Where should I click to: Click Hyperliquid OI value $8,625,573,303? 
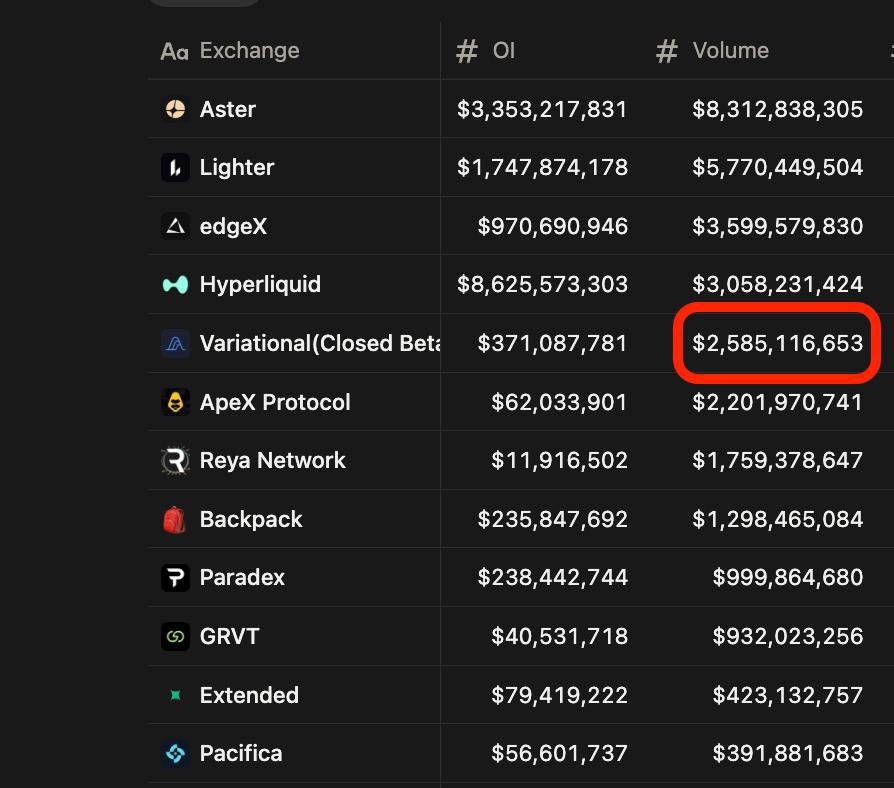click(542, 284)
